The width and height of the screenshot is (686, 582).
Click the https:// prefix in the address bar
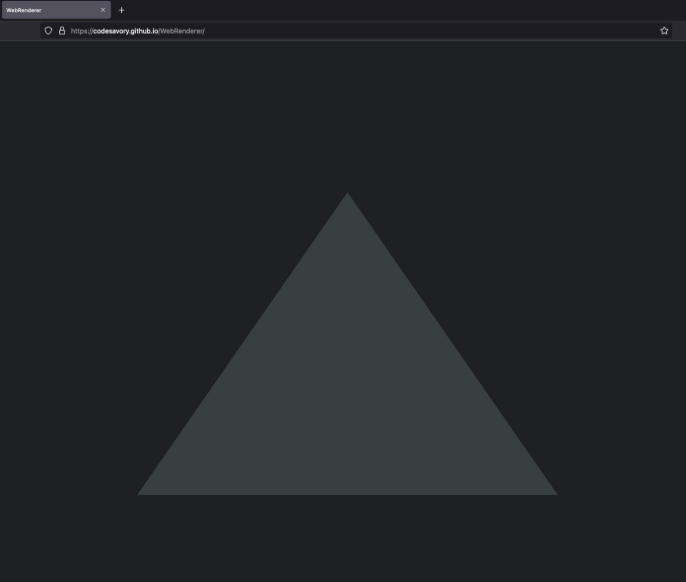click(x=81, y=31)
